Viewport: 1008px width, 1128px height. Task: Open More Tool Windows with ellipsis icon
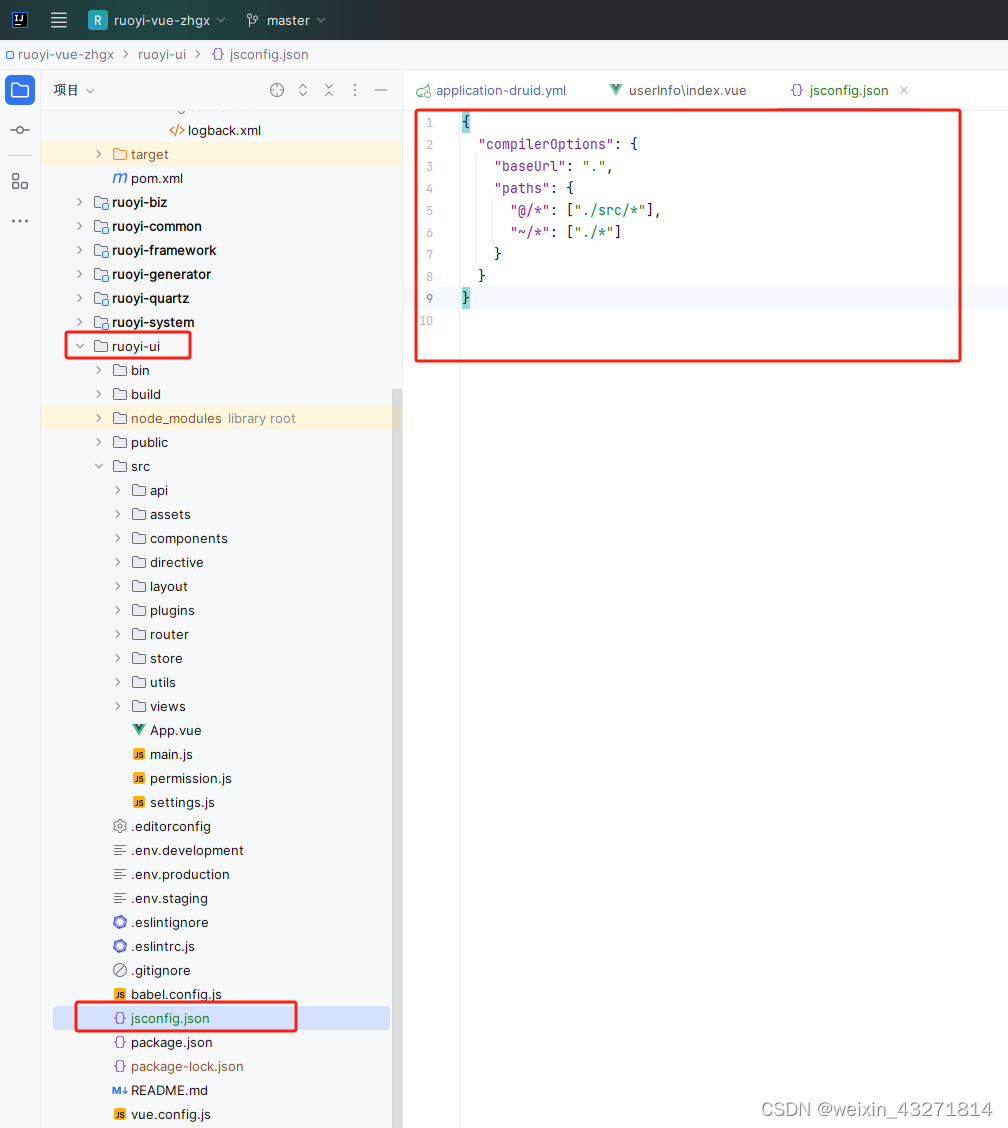[x=19, y=221]
